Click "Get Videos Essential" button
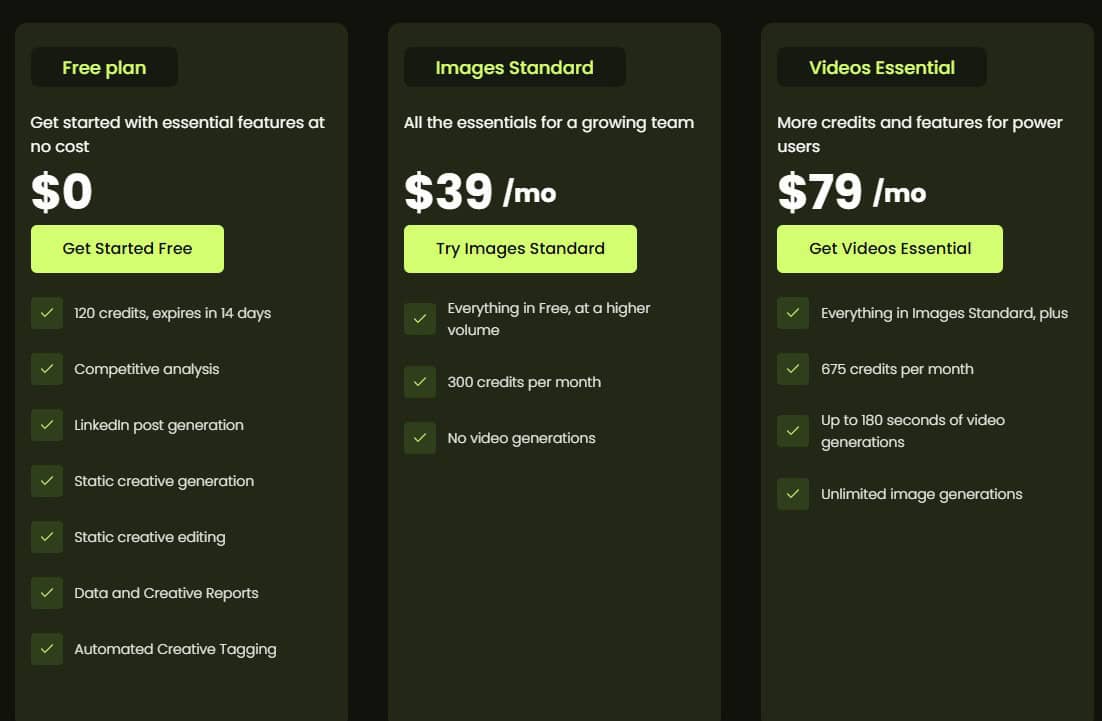This screenshot has width=1102, height=721. pyautogui.click(x=889, y=248)
